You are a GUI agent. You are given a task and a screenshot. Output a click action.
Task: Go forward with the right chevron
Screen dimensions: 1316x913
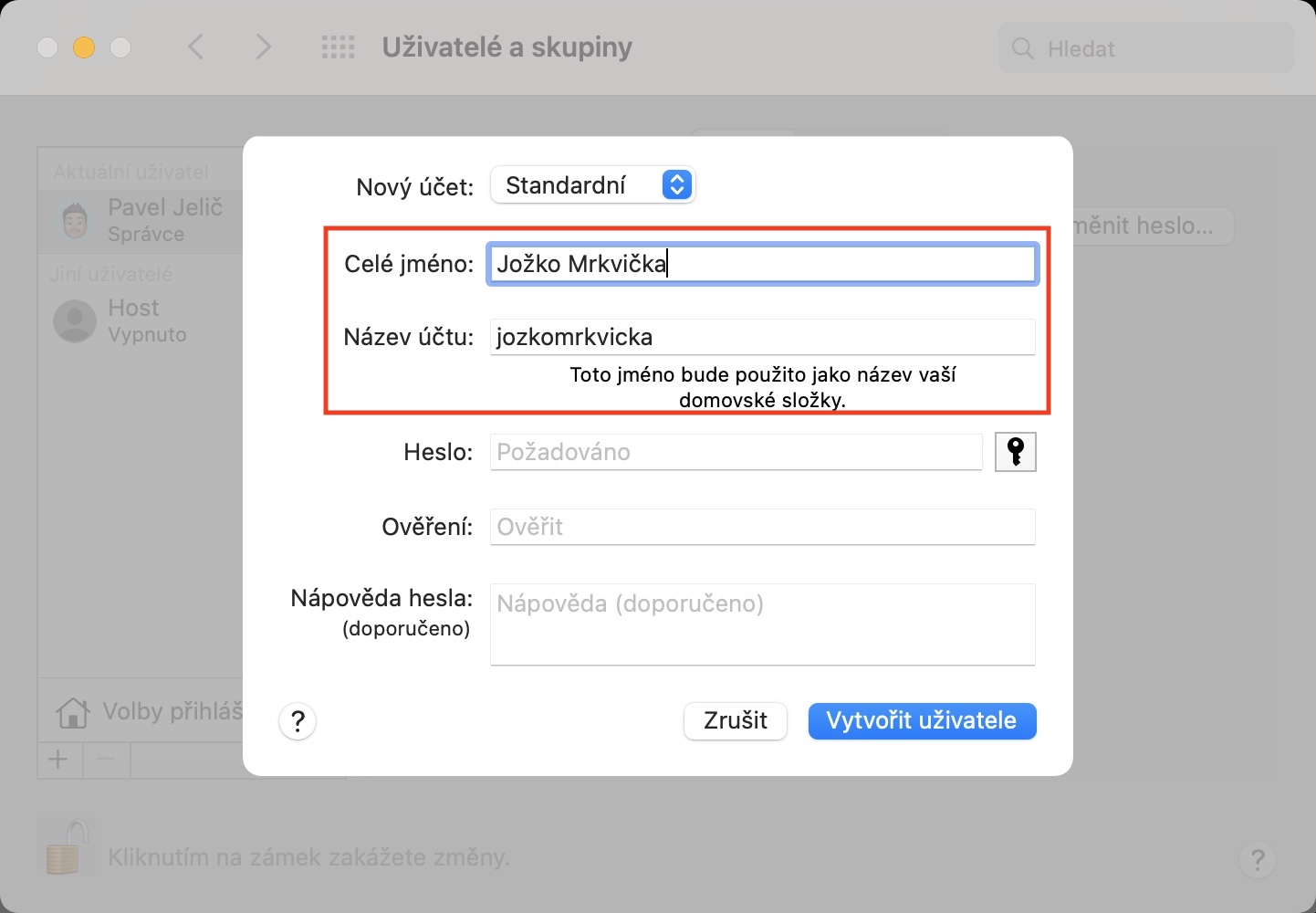263,47
